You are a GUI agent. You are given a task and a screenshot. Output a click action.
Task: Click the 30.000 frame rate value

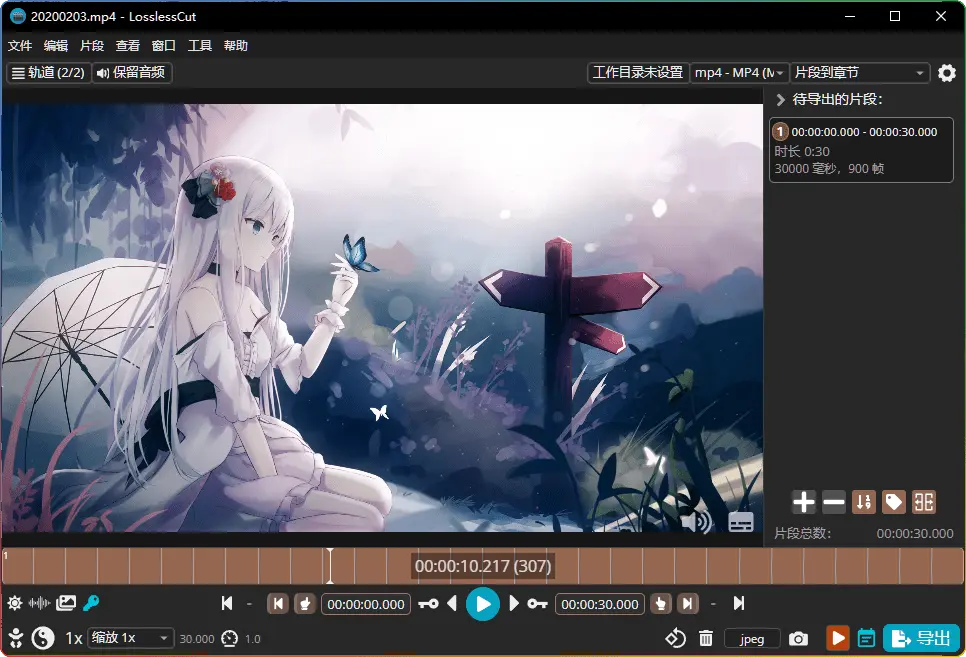click(197, 639)
